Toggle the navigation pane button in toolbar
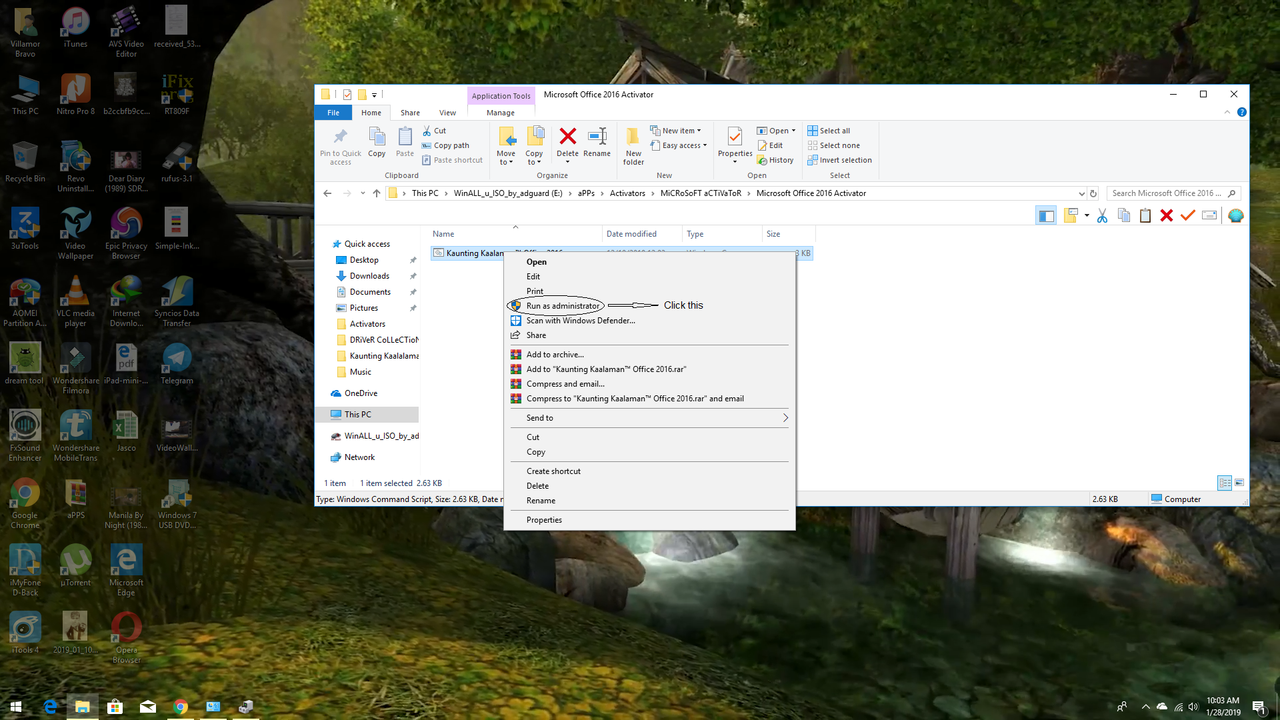This screenshot has width=1280, height=720. tap(1046, 215)
